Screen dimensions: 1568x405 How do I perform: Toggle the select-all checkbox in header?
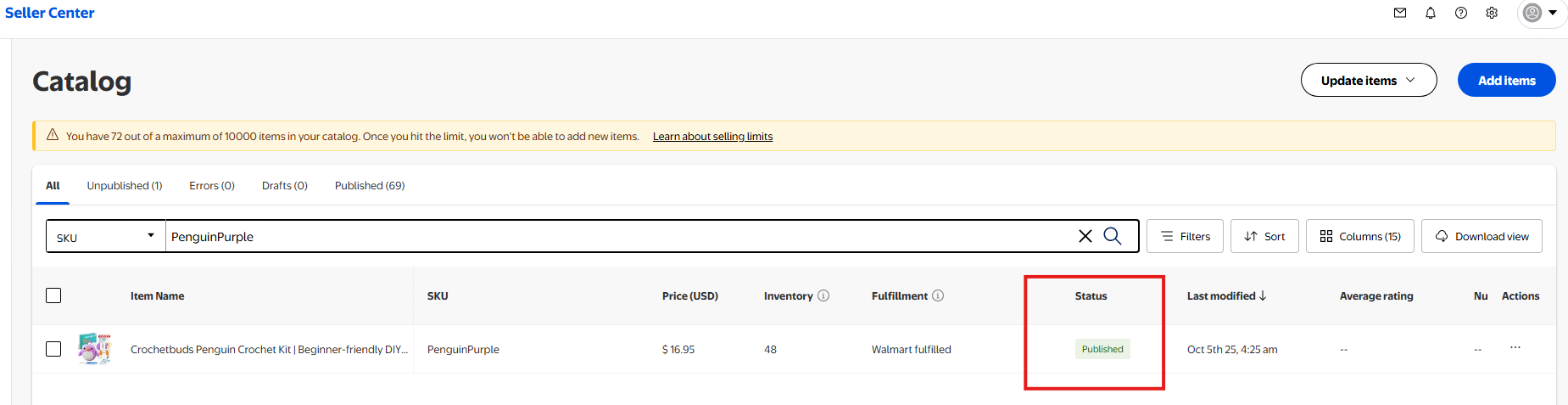click(53, 295)
